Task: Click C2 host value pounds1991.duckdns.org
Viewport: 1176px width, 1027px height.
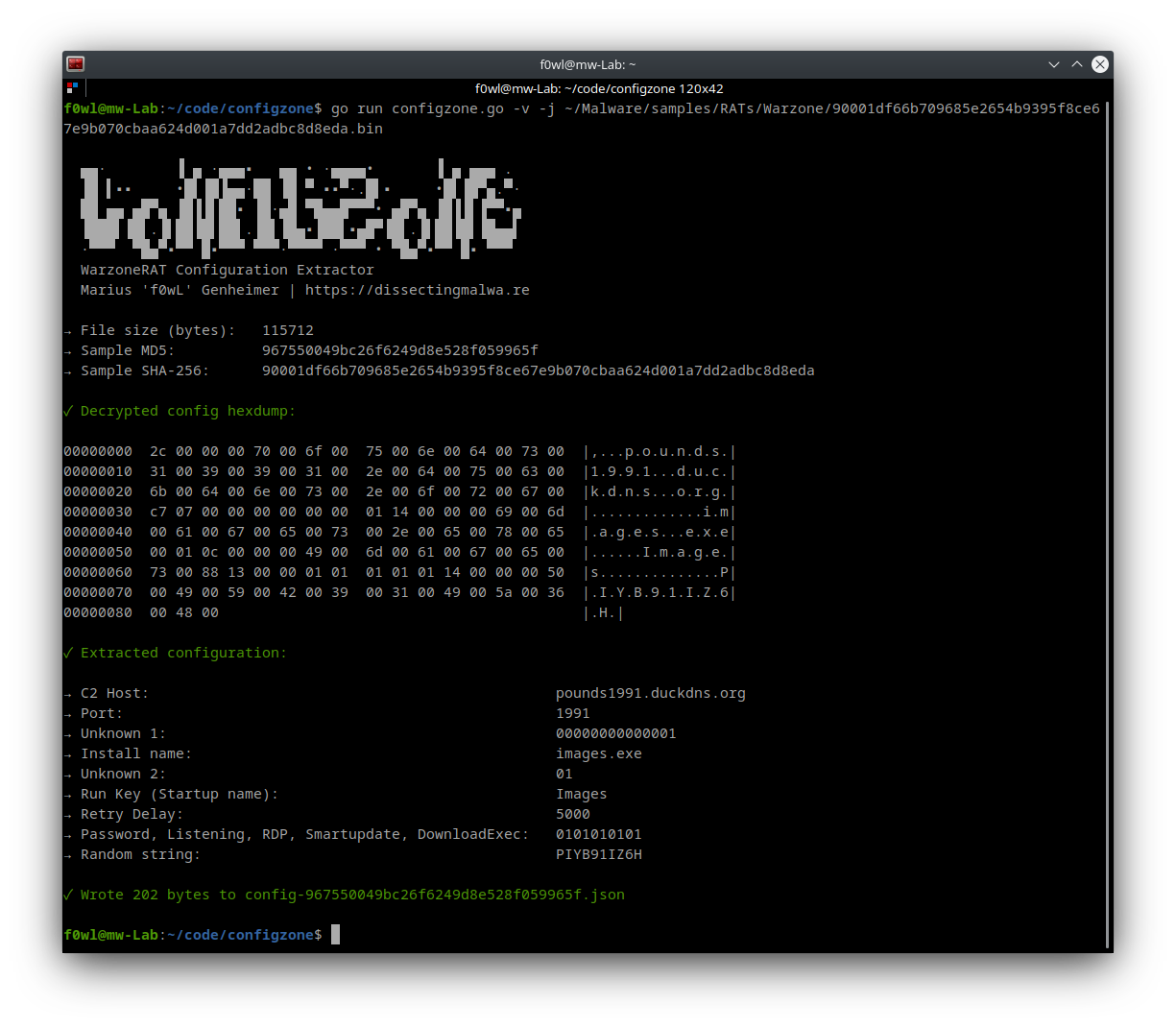Action: tap(651, 693)
